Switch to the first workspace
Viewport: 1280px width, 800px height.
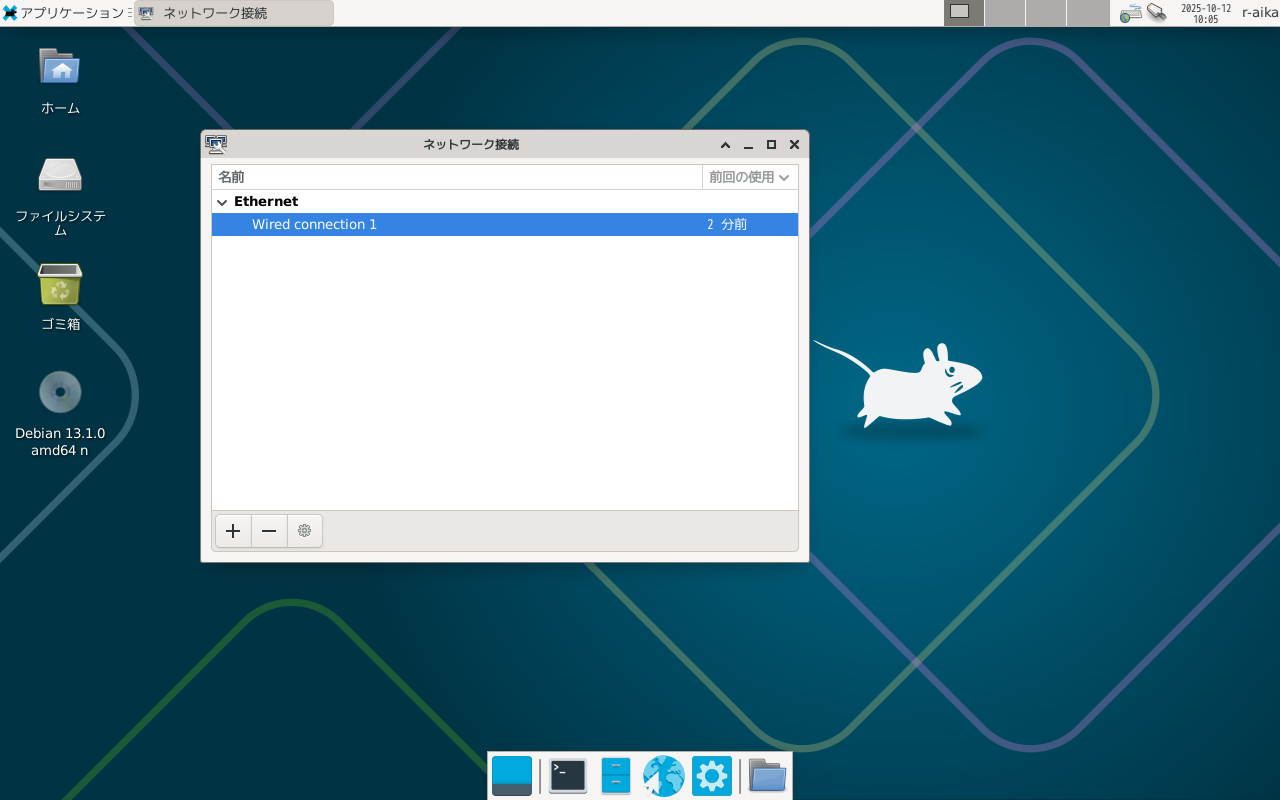point(964,13)
